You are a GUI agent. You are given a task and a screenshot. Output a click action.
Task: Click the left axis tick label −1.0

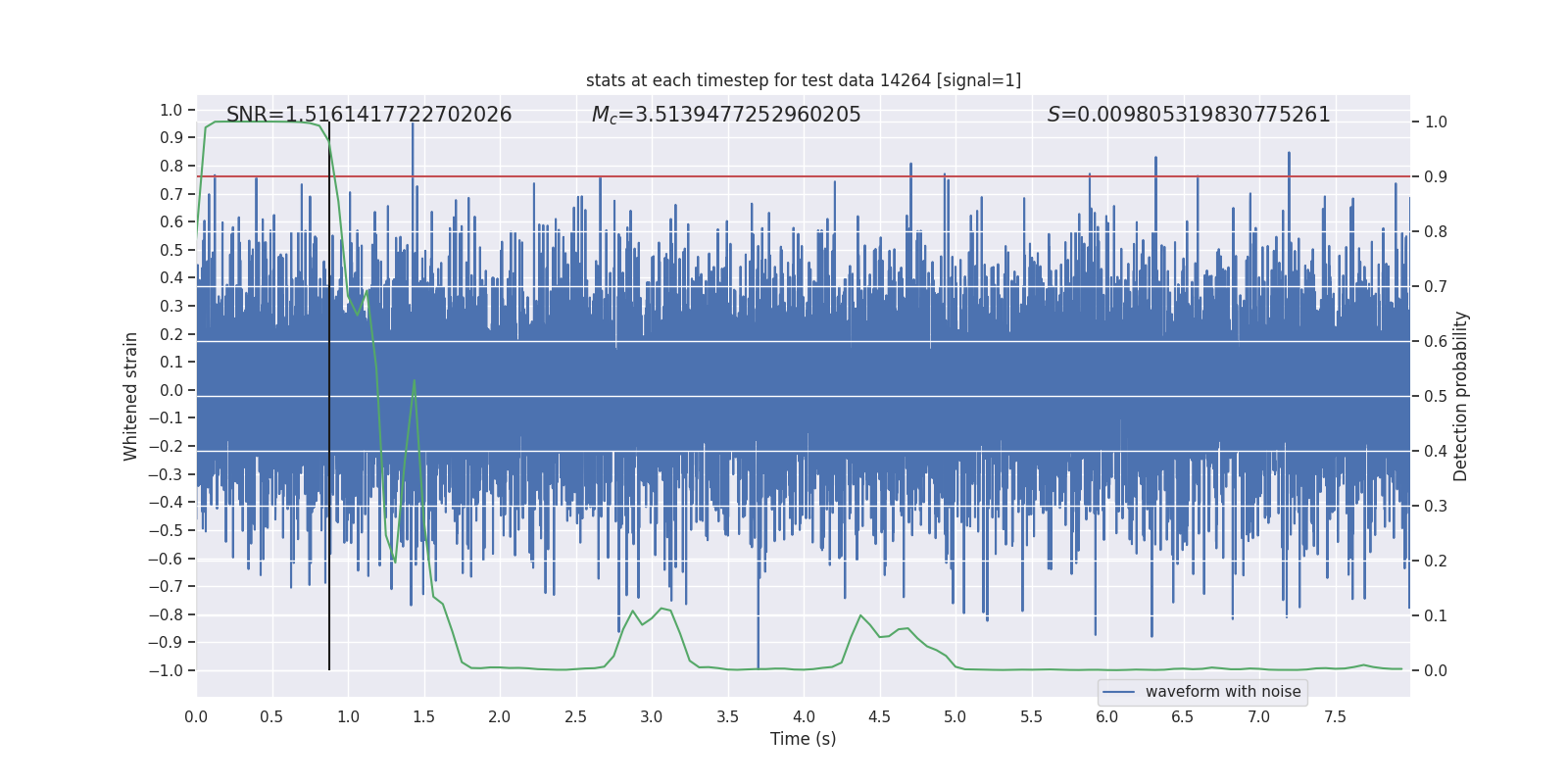click(166, 670)
